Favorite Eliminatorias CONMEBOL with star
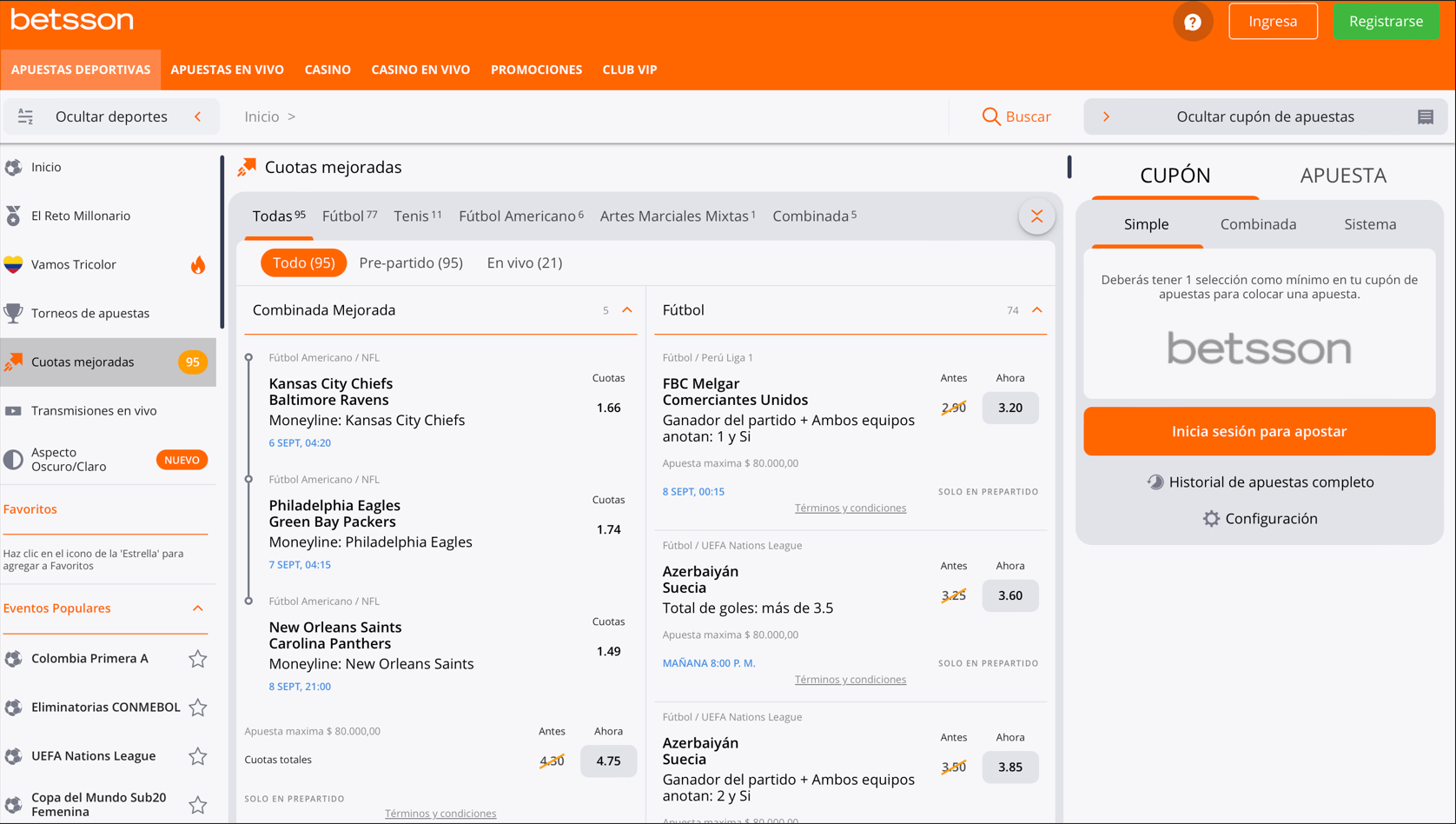The height and width of the screenshot is (824, 1456). pyautogui.click(x=198, y=708)
